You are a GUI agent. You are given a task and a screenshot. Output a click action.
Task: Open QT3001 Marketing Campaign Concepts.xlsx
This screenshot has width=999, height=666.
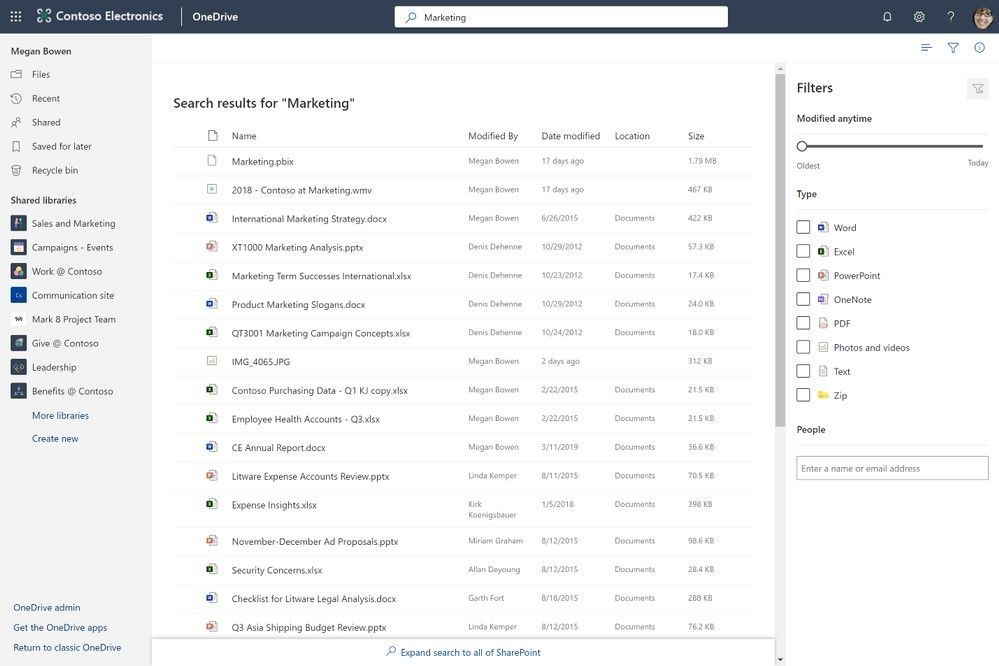[321, 333]
